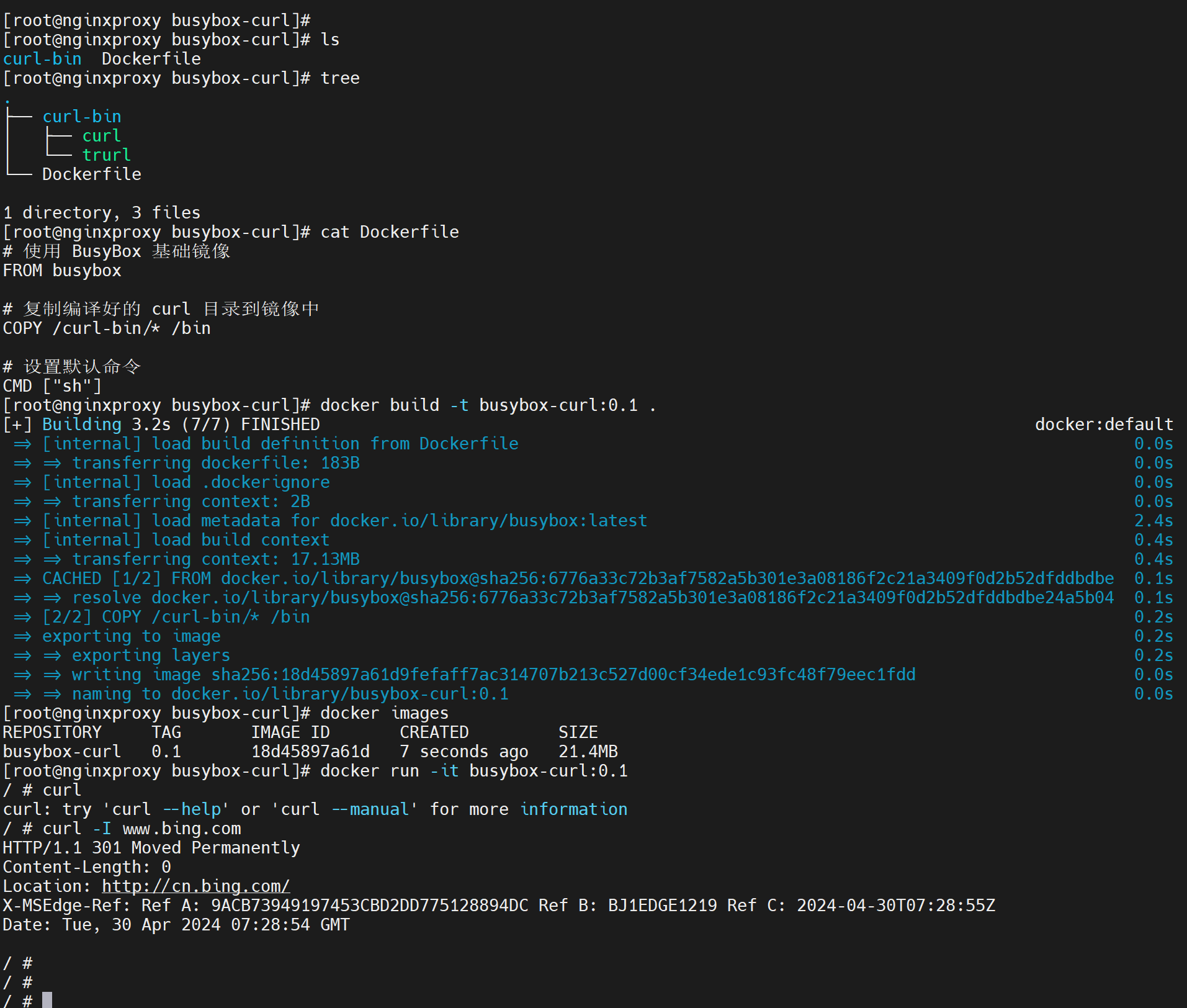Open the http://cn.bing.com/ Location link
1187x1008 pixels.
(195, 886)
